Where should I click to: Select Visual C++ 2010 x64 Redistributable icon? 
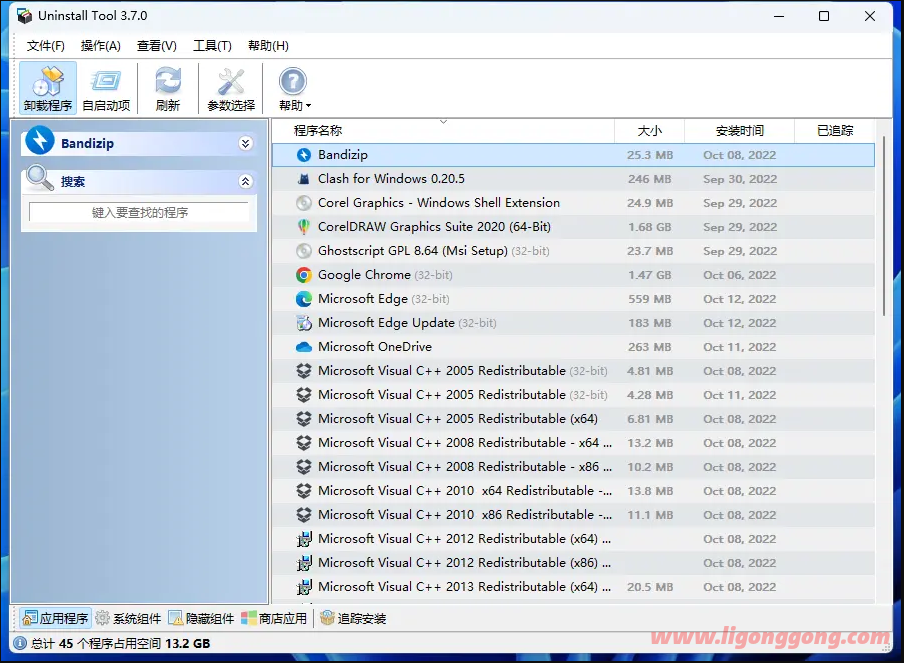[304, 491]
